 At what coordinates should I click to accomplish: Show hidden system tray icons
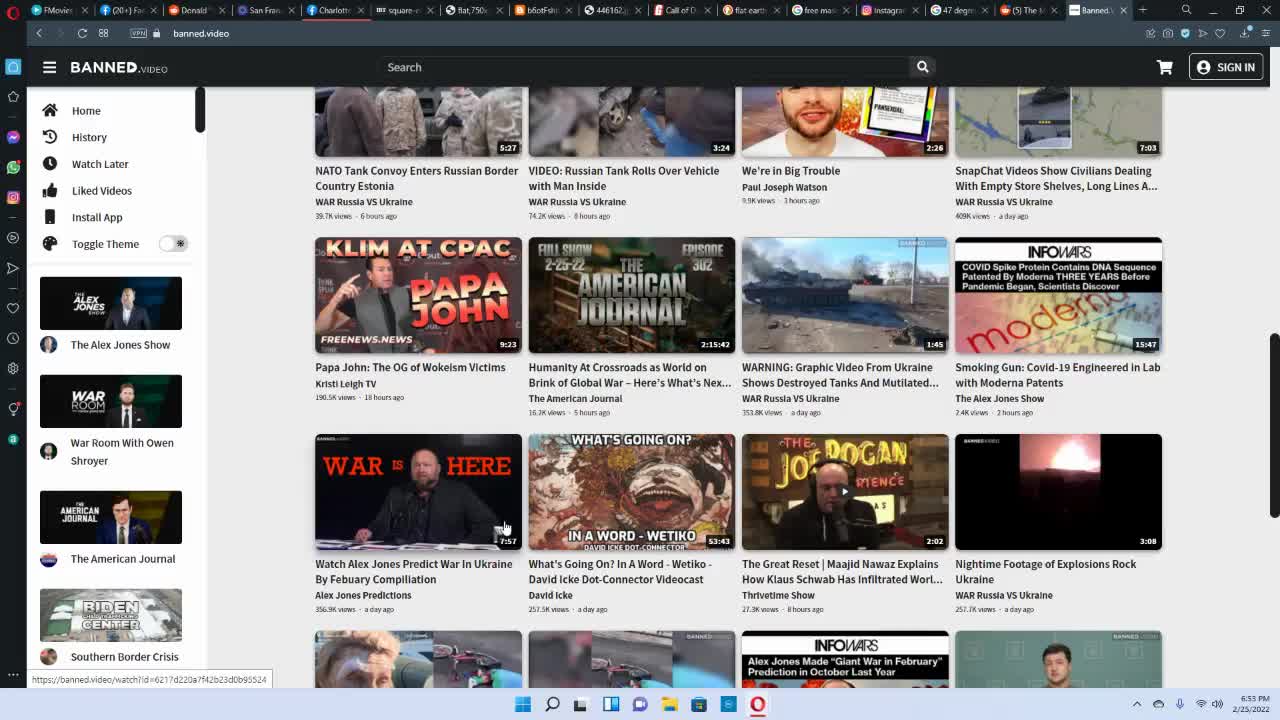[x=1137, y=704]
